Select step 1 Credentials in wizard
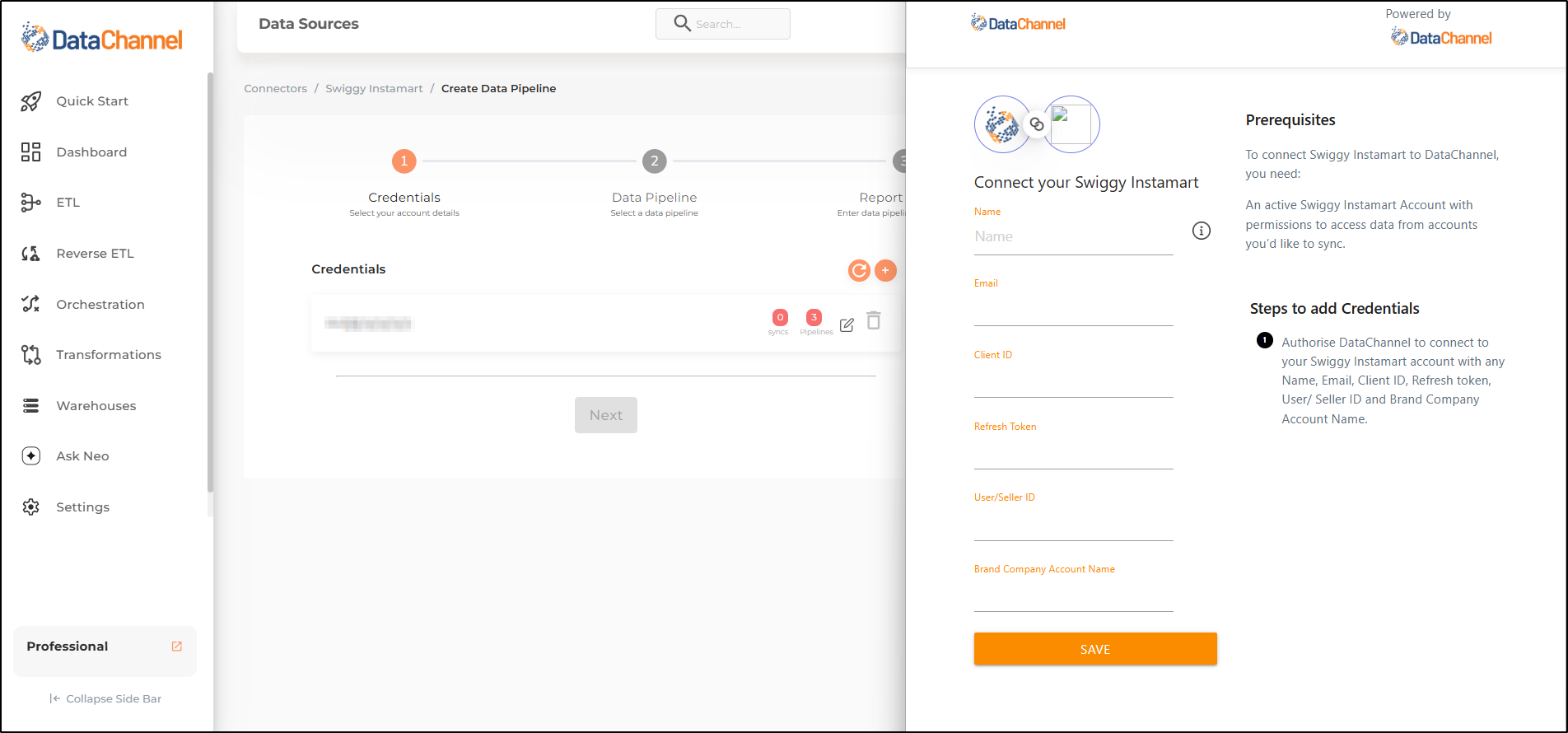This screenshot has width=1568, height=733. pos(404,161)
